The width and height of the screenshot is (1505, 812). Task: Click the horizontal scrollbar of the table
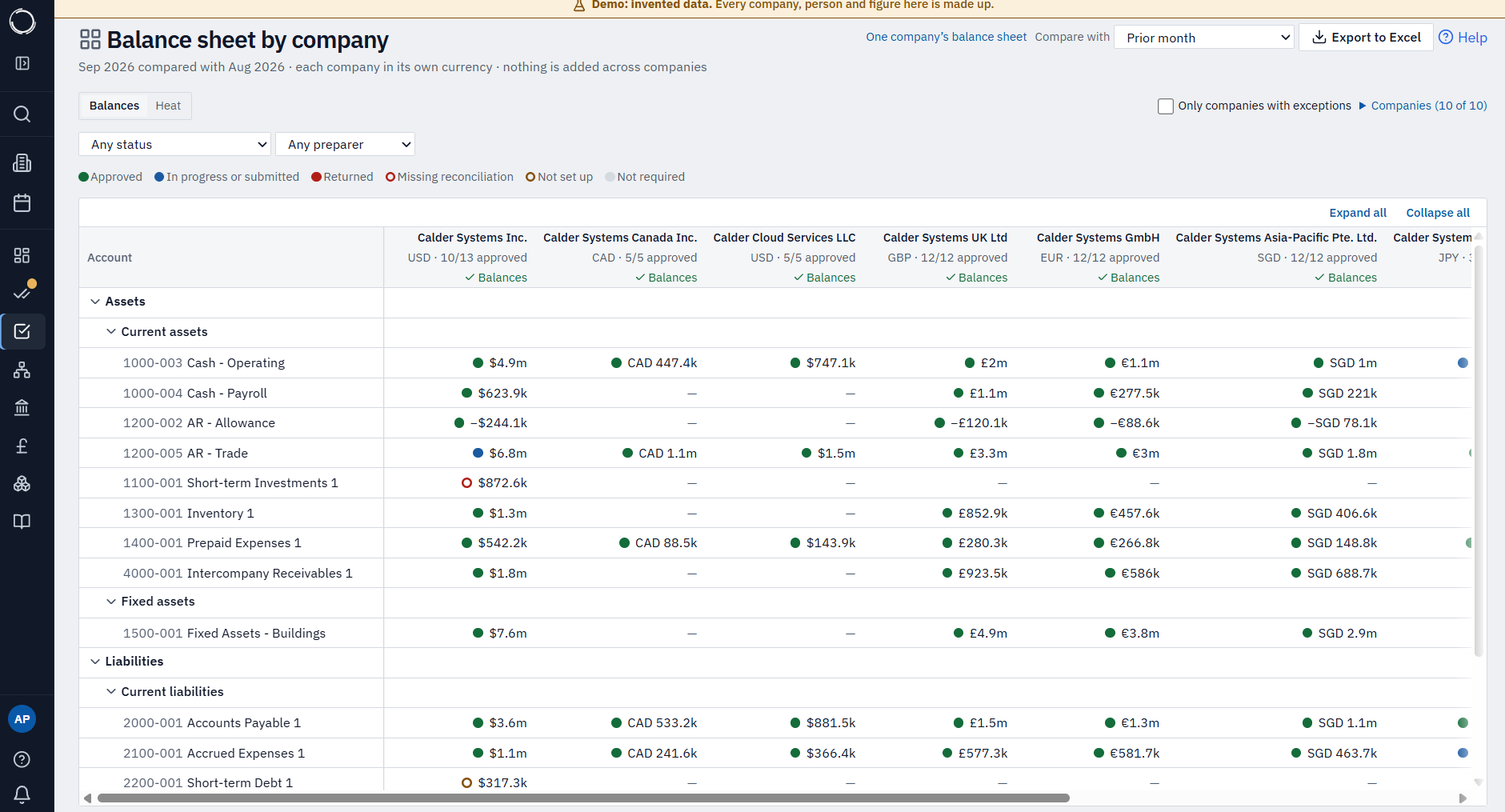583,798
